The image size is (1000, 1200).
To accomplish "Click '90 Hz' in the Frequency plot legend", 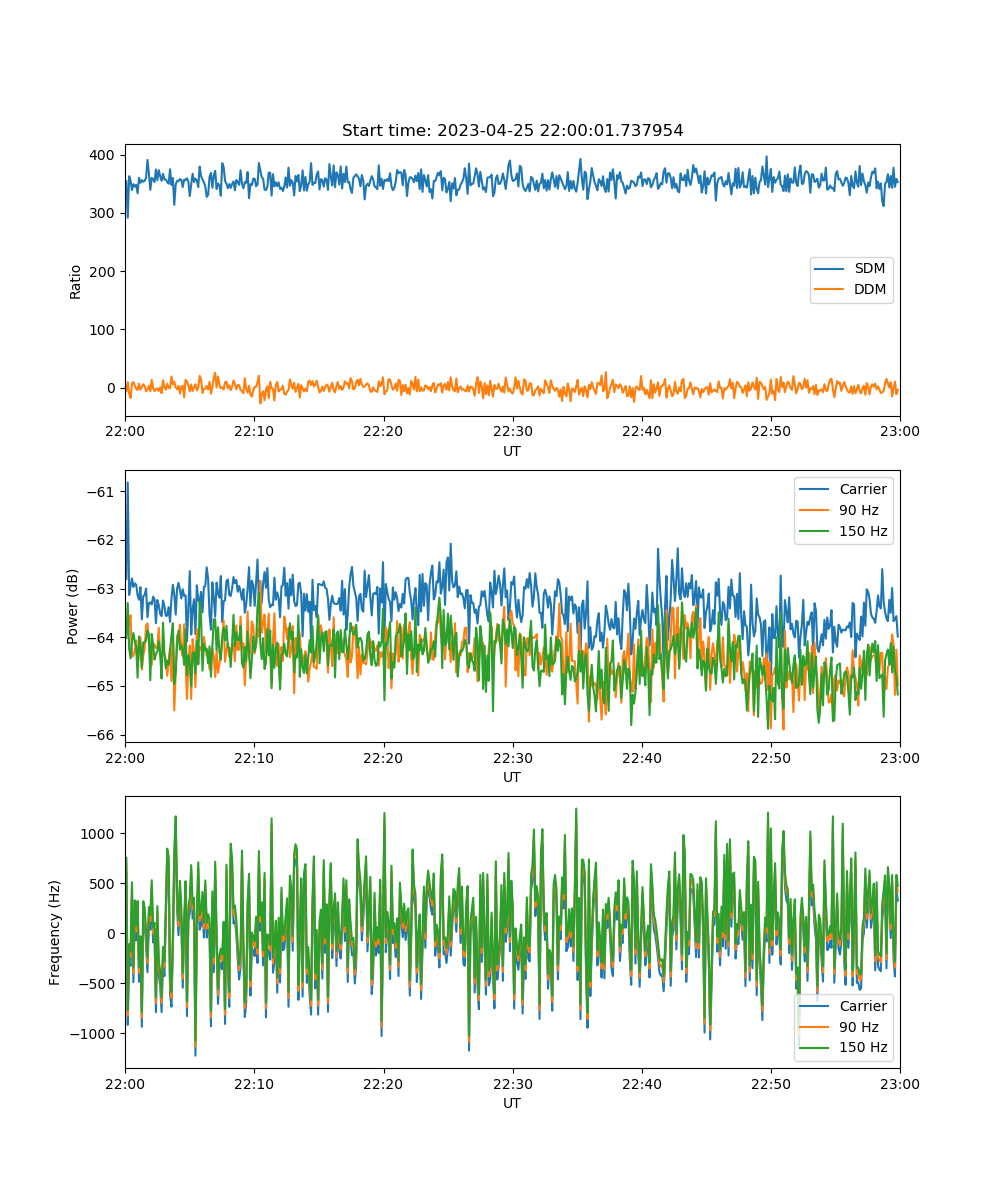I will (x=858, y=1027).
